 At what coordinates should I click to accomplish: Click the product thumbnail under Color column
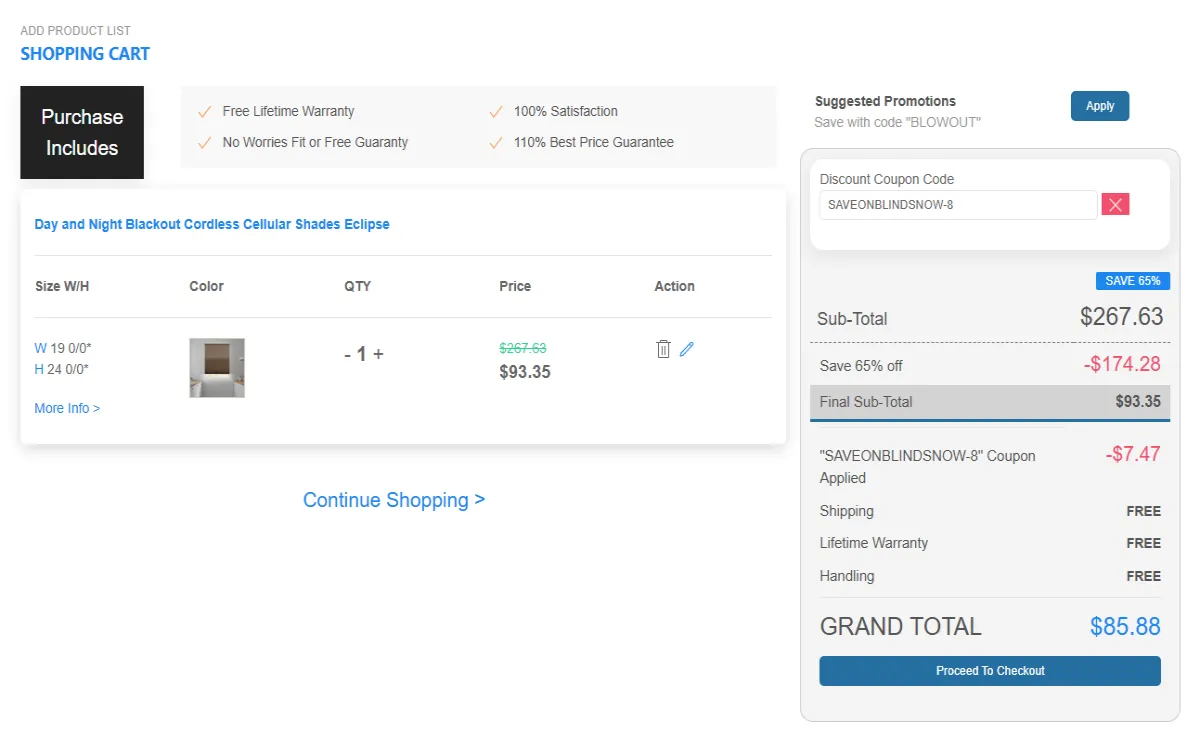[216, 367]
